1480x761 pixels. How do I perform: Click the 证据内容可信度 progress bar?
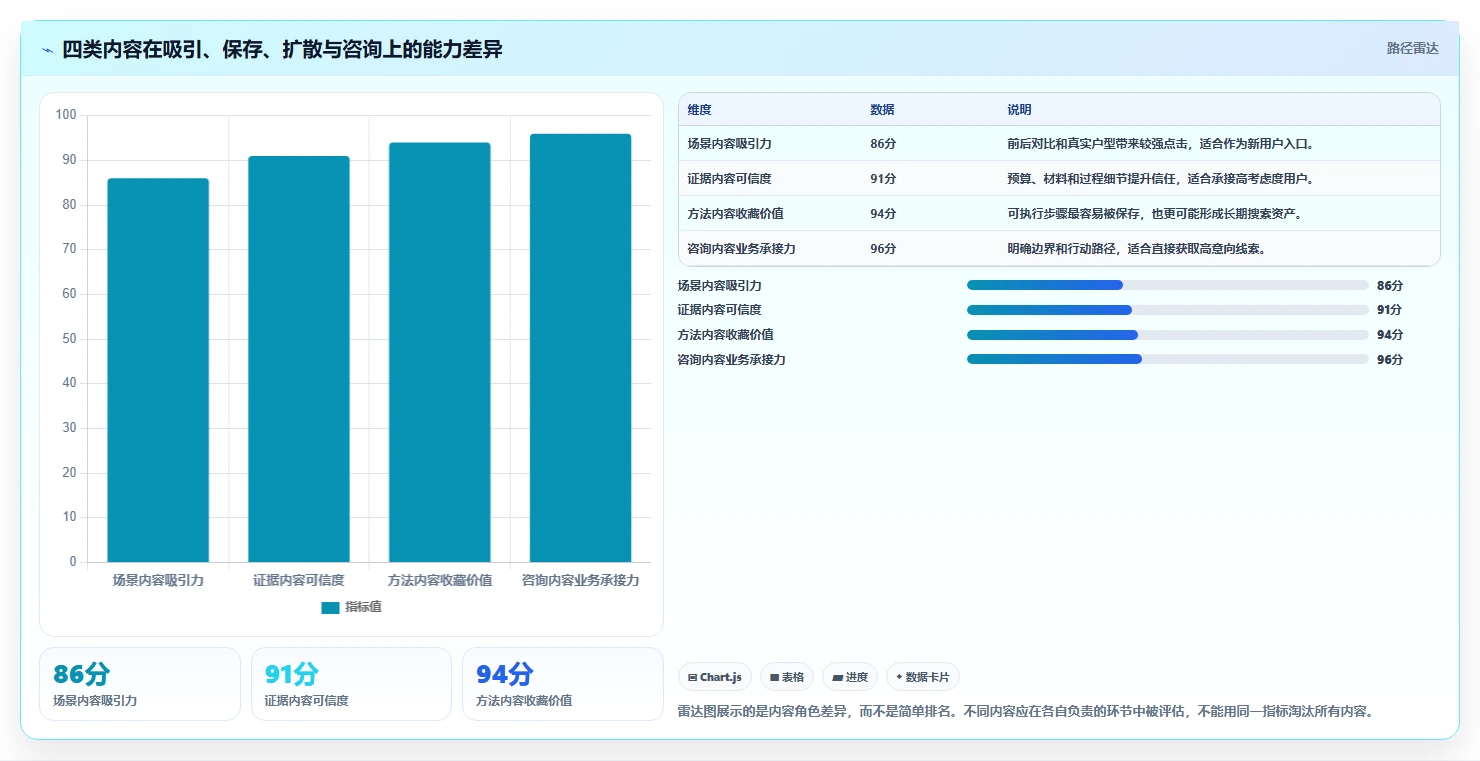click(1167, 310)
